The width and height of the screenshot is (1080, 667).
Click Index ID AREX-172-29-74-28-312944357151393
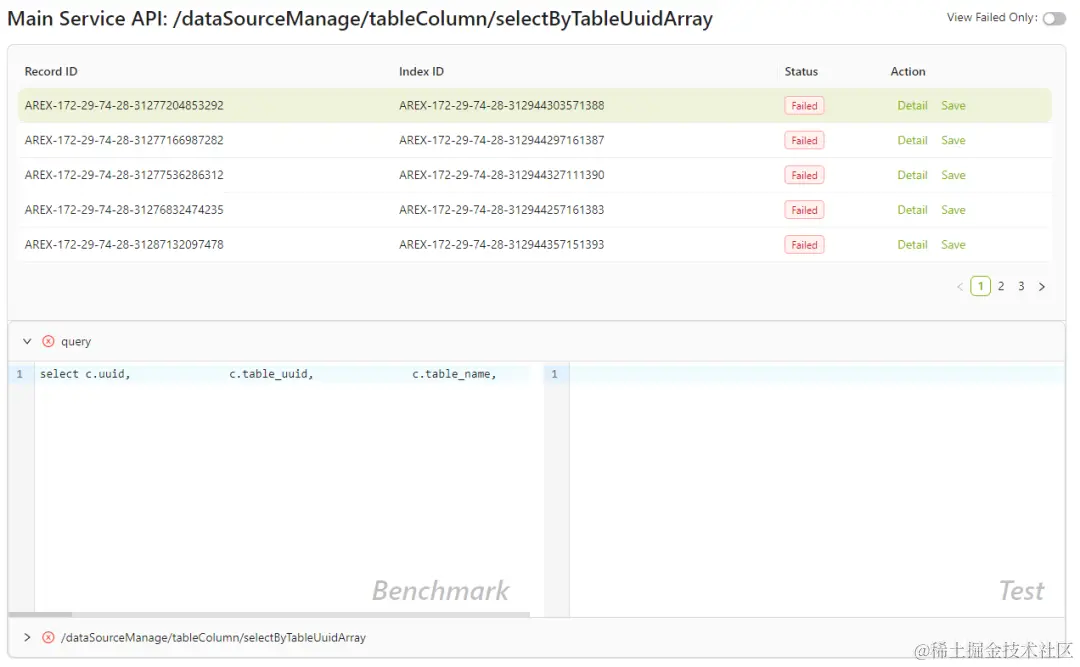[501, 245]
